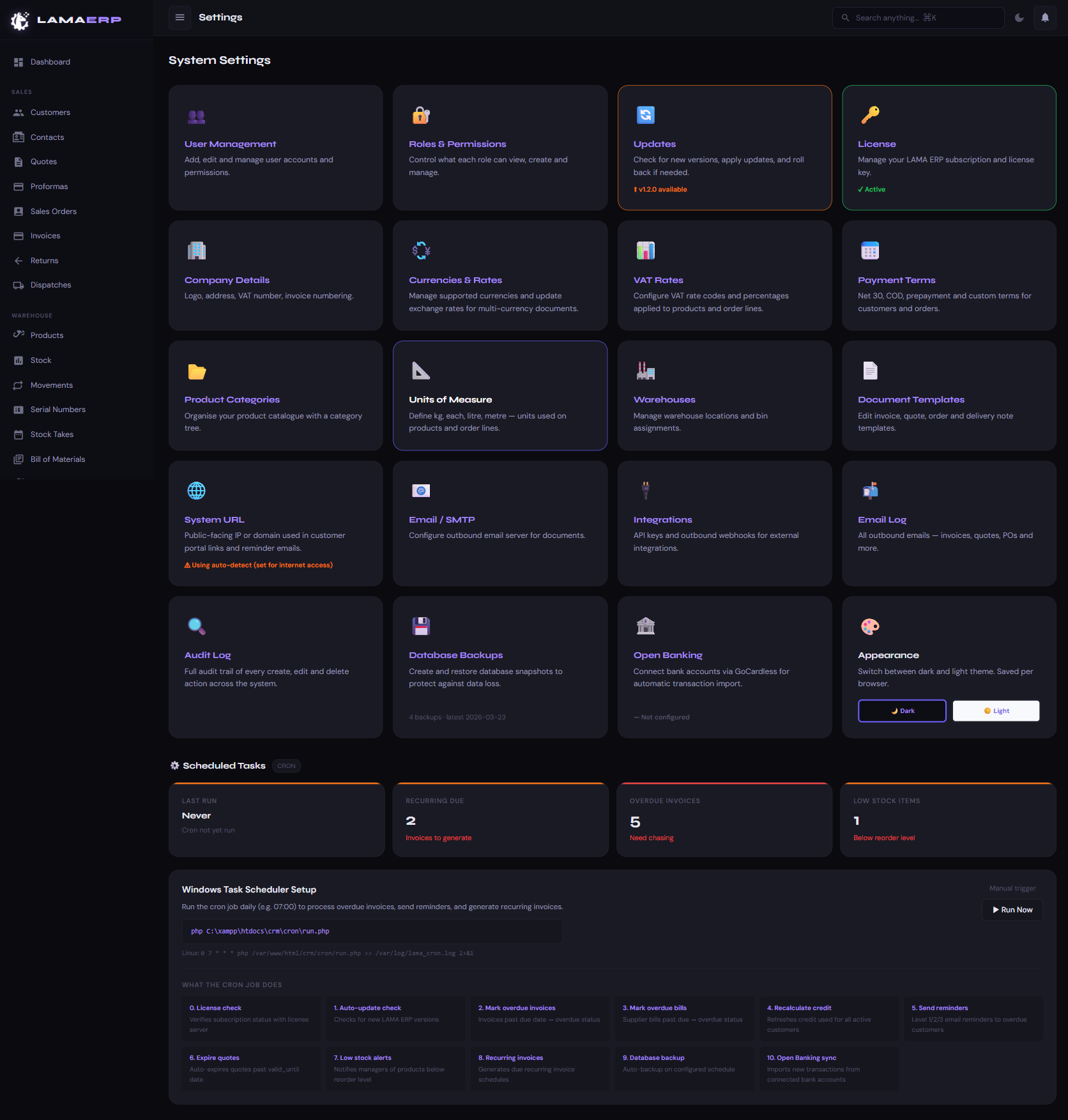Image resolution: width=1068 pixels, height=1120 pixels.
Task: Click the Updates refresh icon
Action: click(646, 115)
